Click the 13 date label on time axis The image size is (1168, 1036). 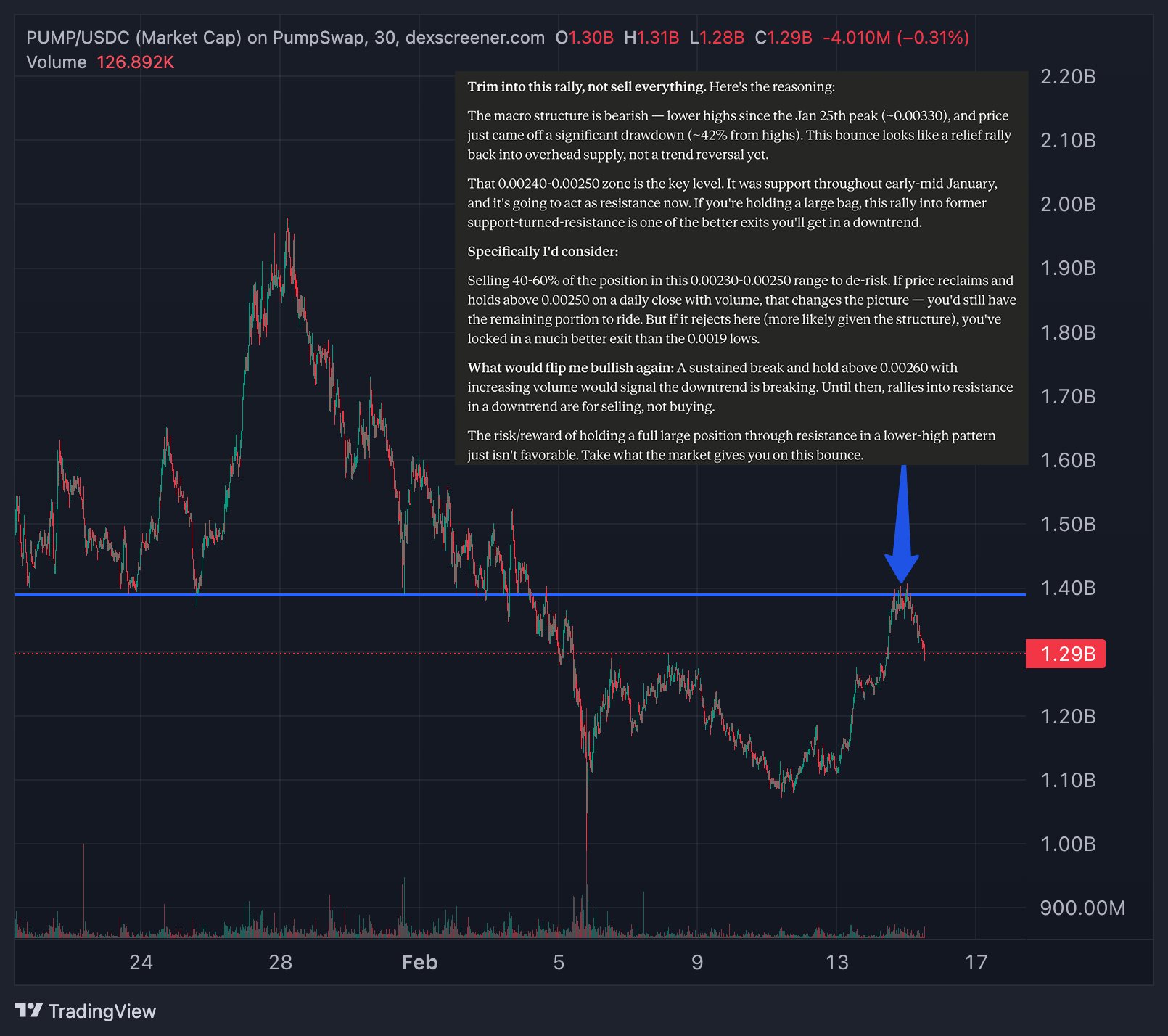[836, 962]
